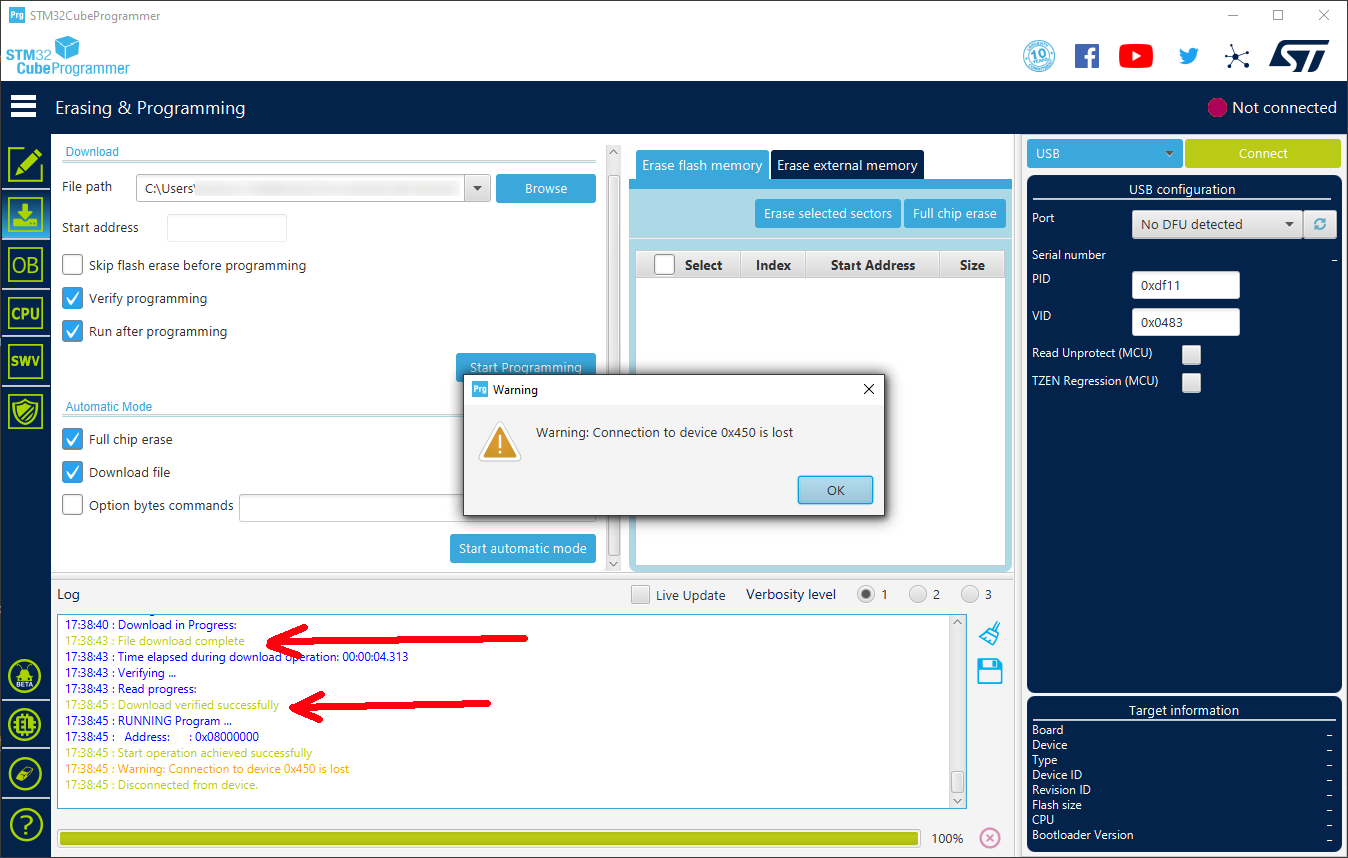The height and width of the screenshot is (858, 1348).
Task: Click Full chip erase button
Action: click(x=955, y=213)
